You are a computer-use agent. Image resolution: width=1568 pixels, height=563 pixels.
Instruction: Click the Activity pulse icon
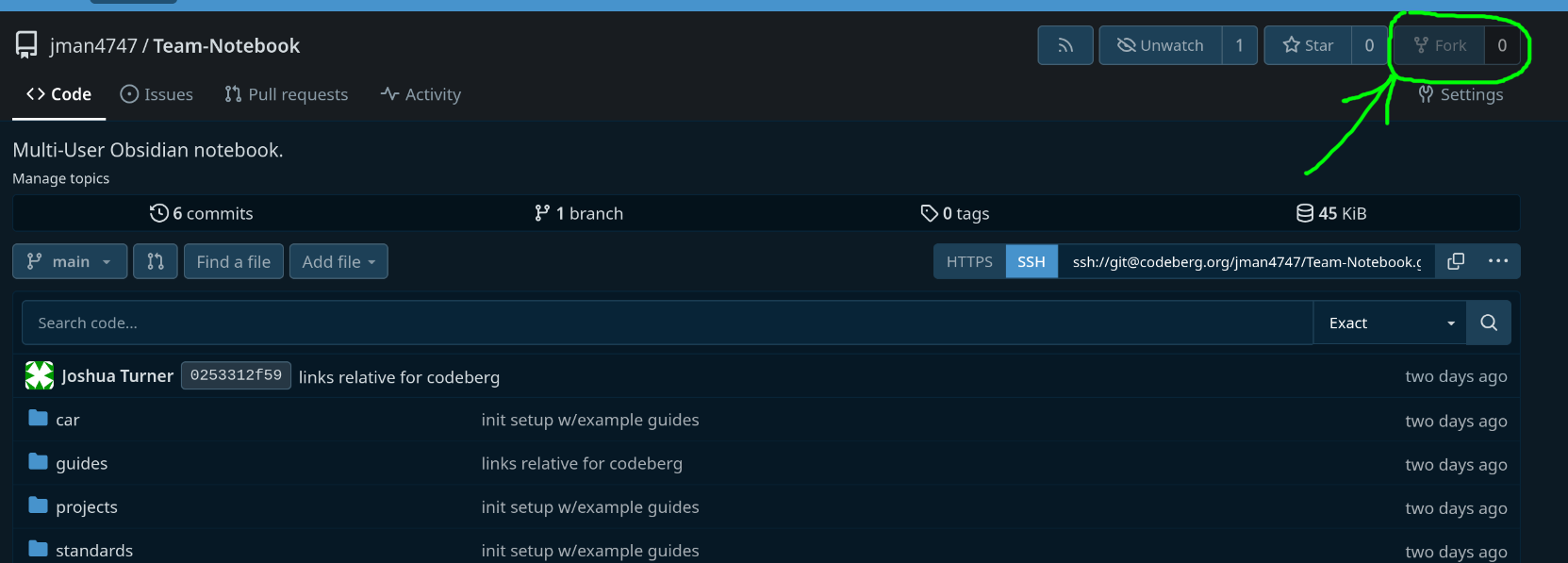390,93
